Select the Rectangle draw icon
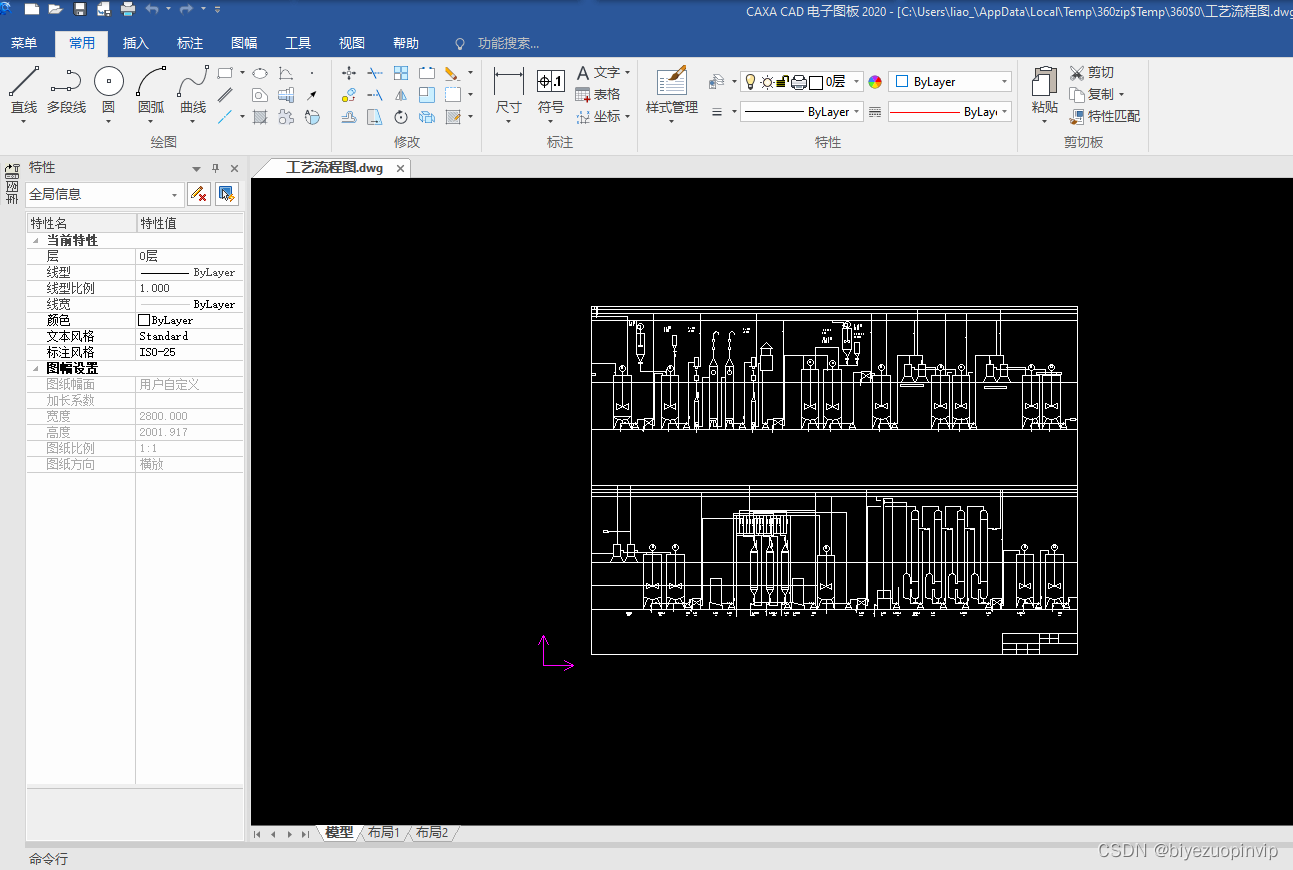Image resolution: width=1293 pixels, height=870 pixels. pyautogui.click(x=225, y=73)
